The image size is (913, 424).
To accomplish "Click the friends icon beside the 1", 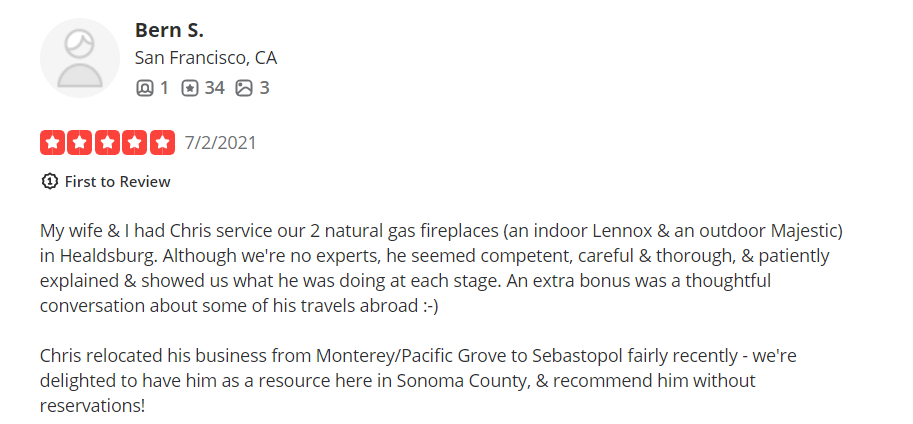I will [x=144, y=88].
